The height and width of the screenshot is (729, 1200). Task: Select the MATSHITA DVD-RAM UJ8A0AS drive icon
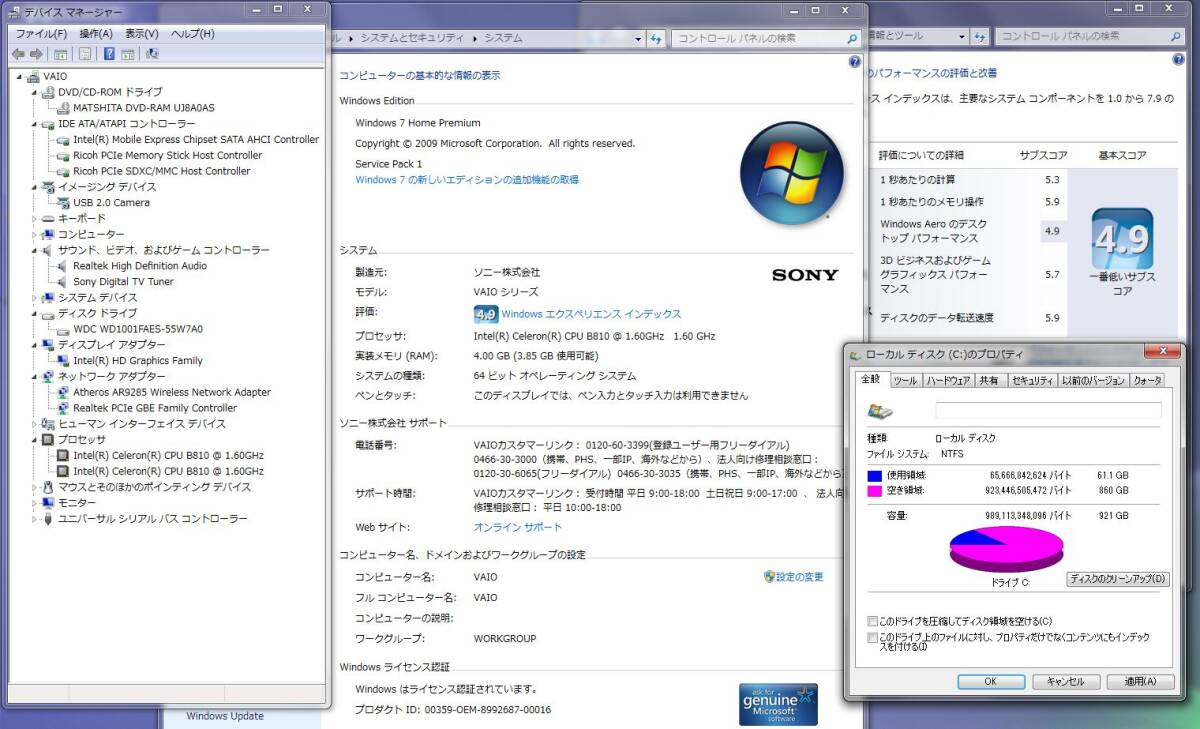click(x=64, y=107)
